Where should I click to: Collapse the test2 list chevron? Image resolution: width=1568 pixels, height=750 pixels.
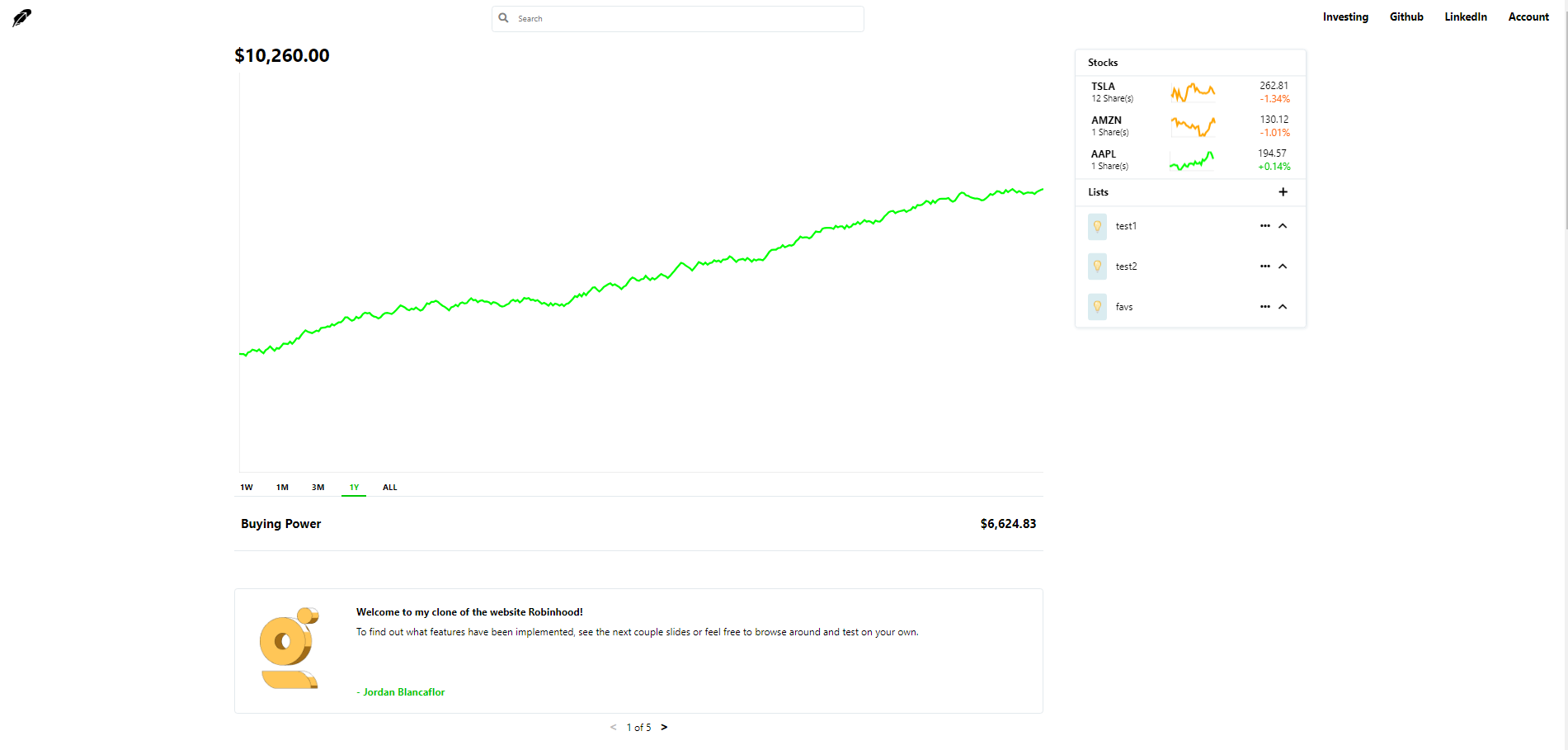(x=1283, y=267)
